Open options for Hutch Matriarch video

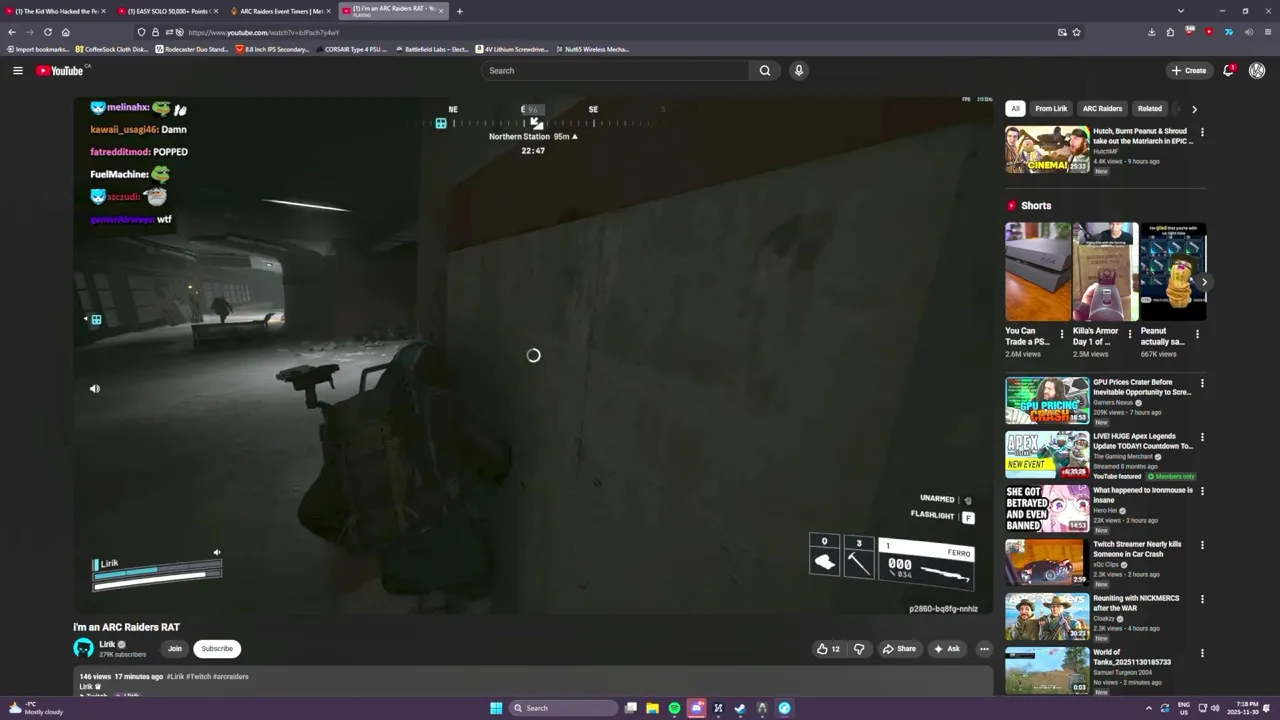point(1202,132)
